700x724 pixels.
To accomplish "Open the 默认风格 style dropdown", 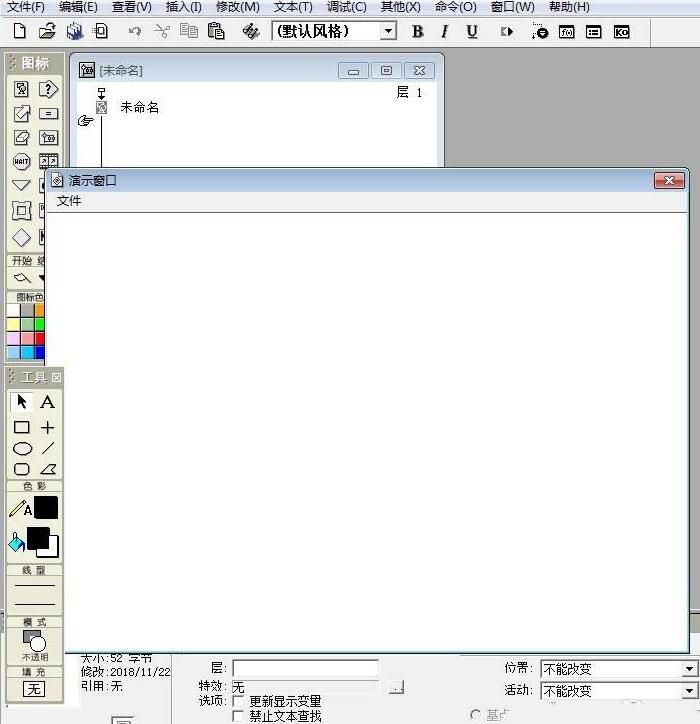I will tap(389, 31).
